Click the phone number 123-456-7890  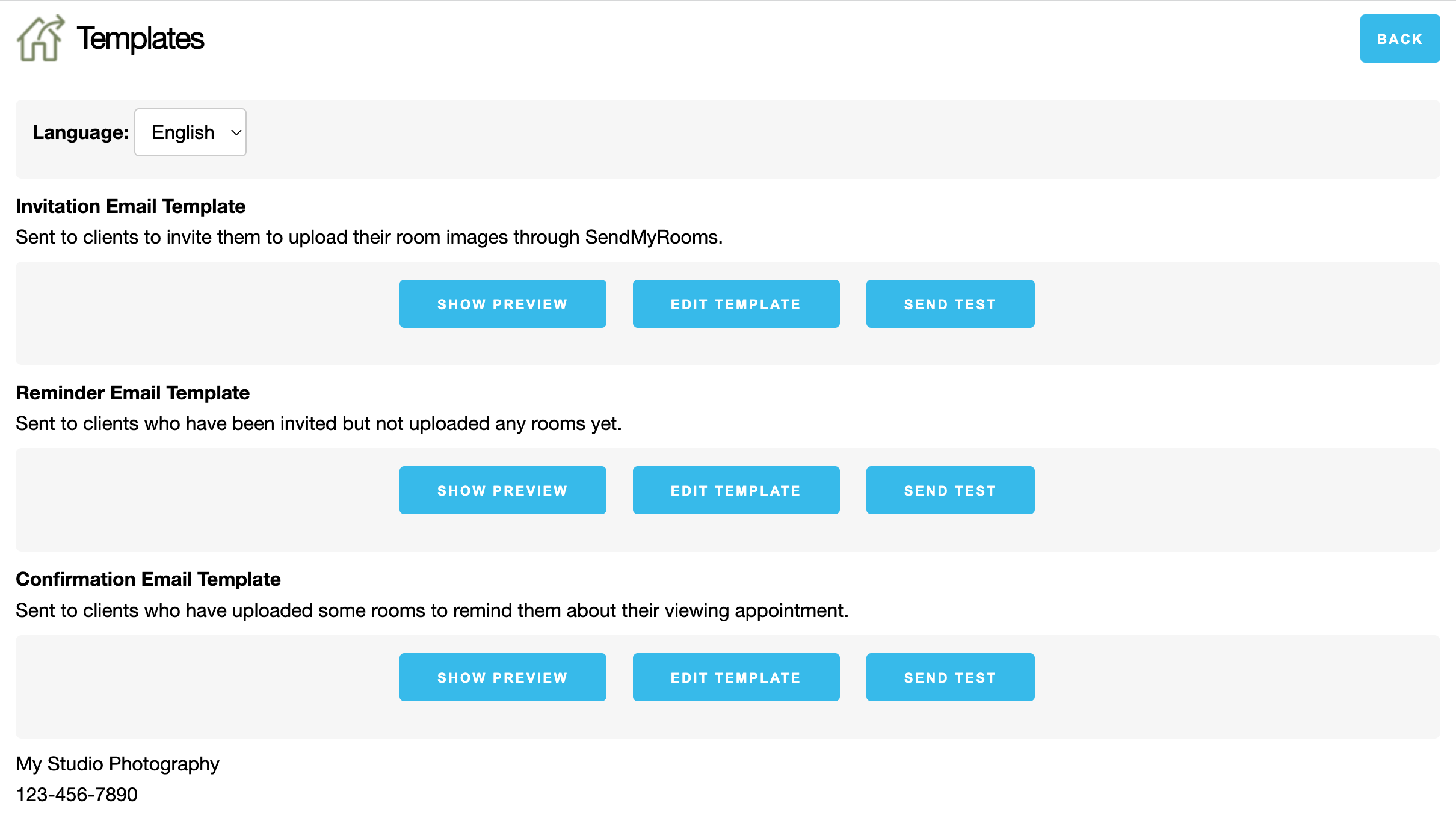pyautogui.click(x=76, y=795)
